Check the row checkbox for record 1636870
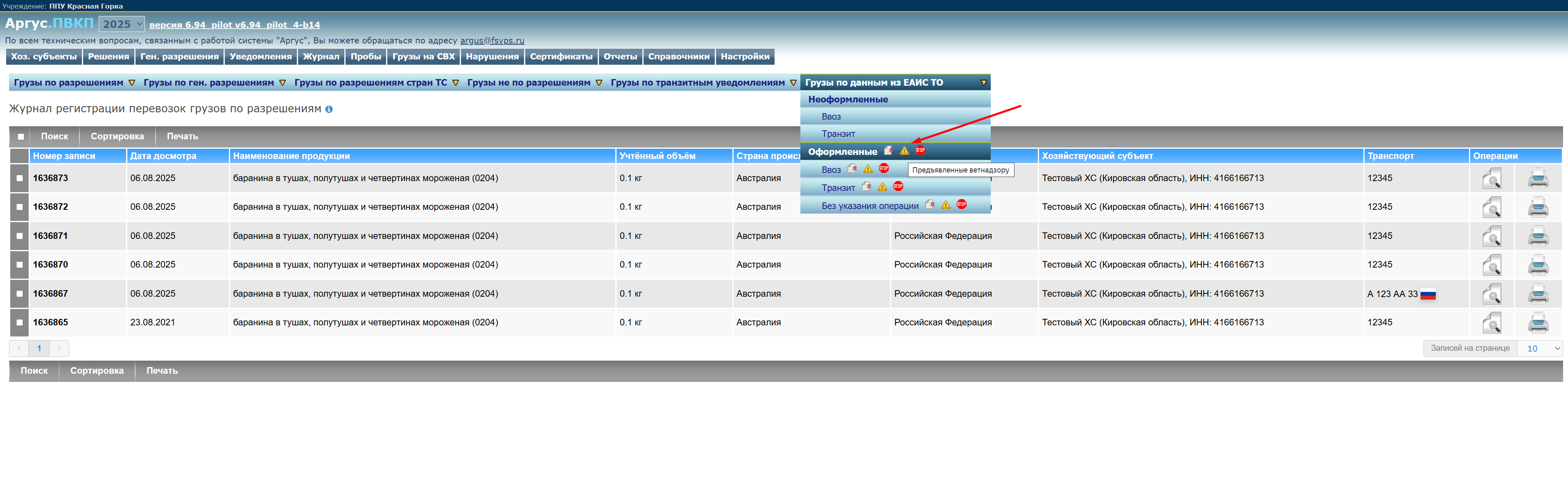Screen dimensions: 1568x486 20,265
